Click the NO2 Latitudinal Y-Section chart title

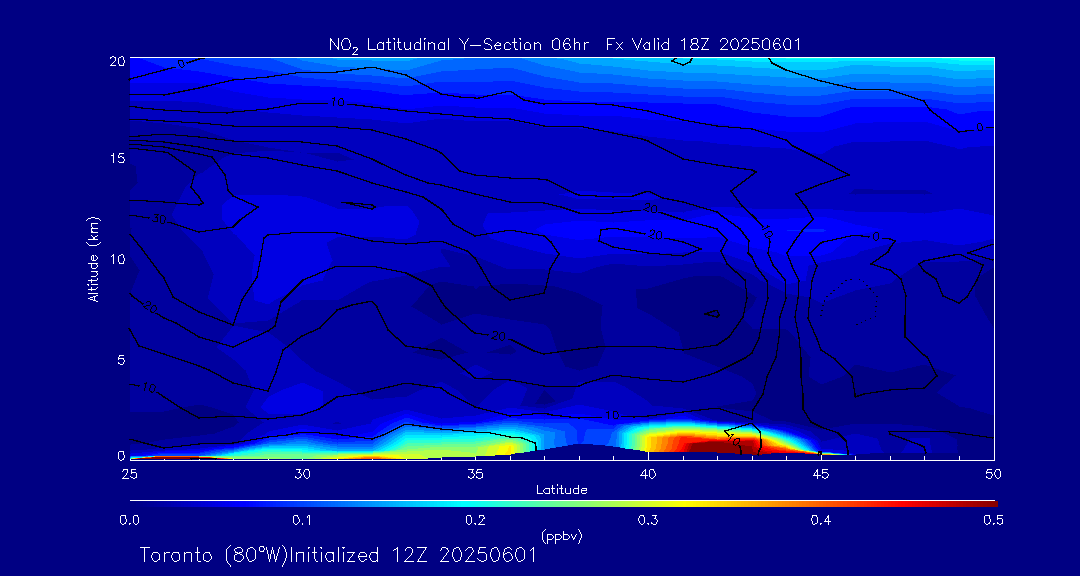click(565, 44)
